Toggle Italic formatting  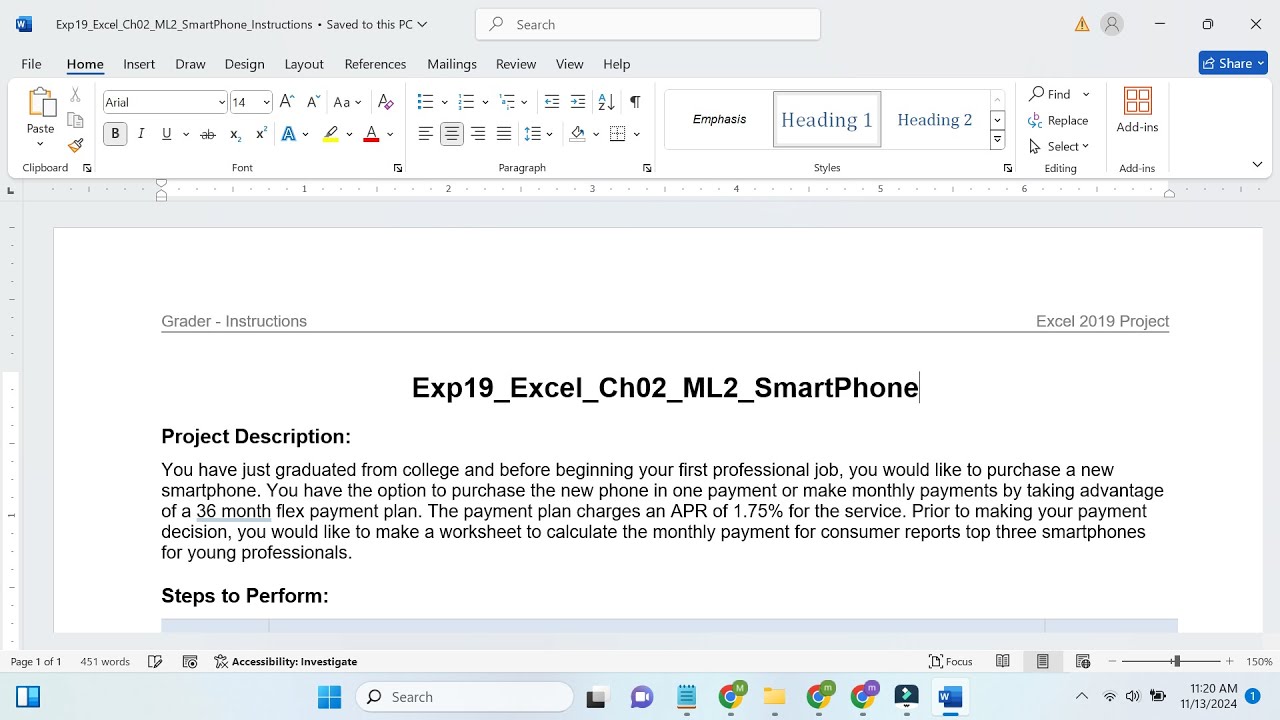point(141,134)
